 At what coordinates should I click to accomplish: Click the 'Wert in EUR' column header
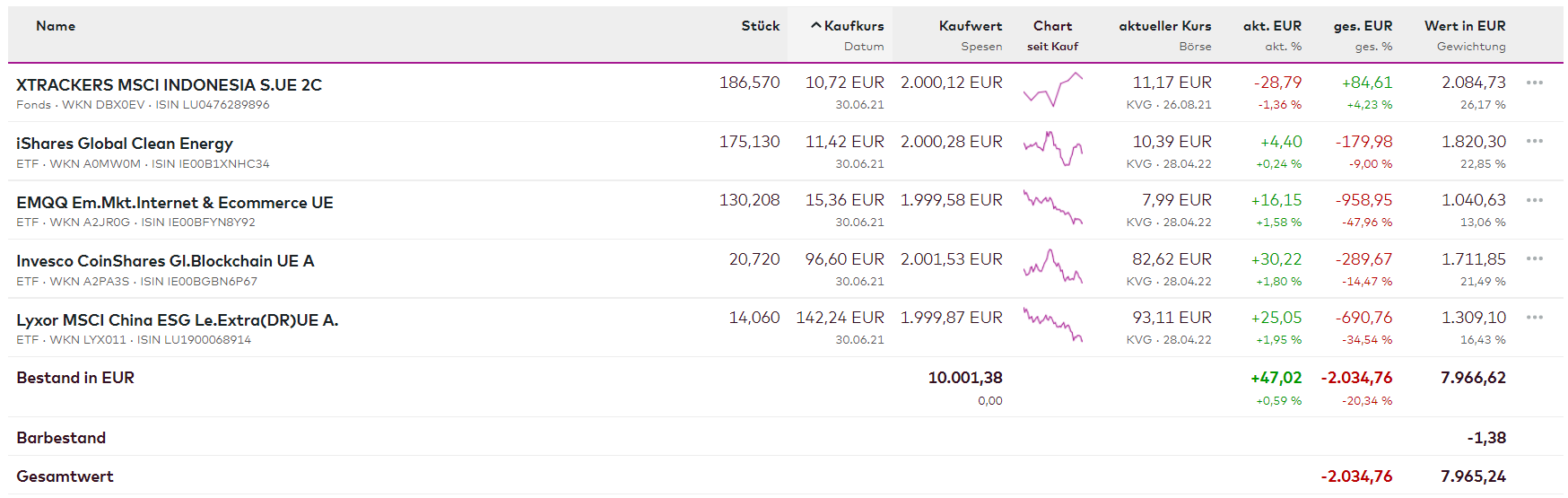1464,26
